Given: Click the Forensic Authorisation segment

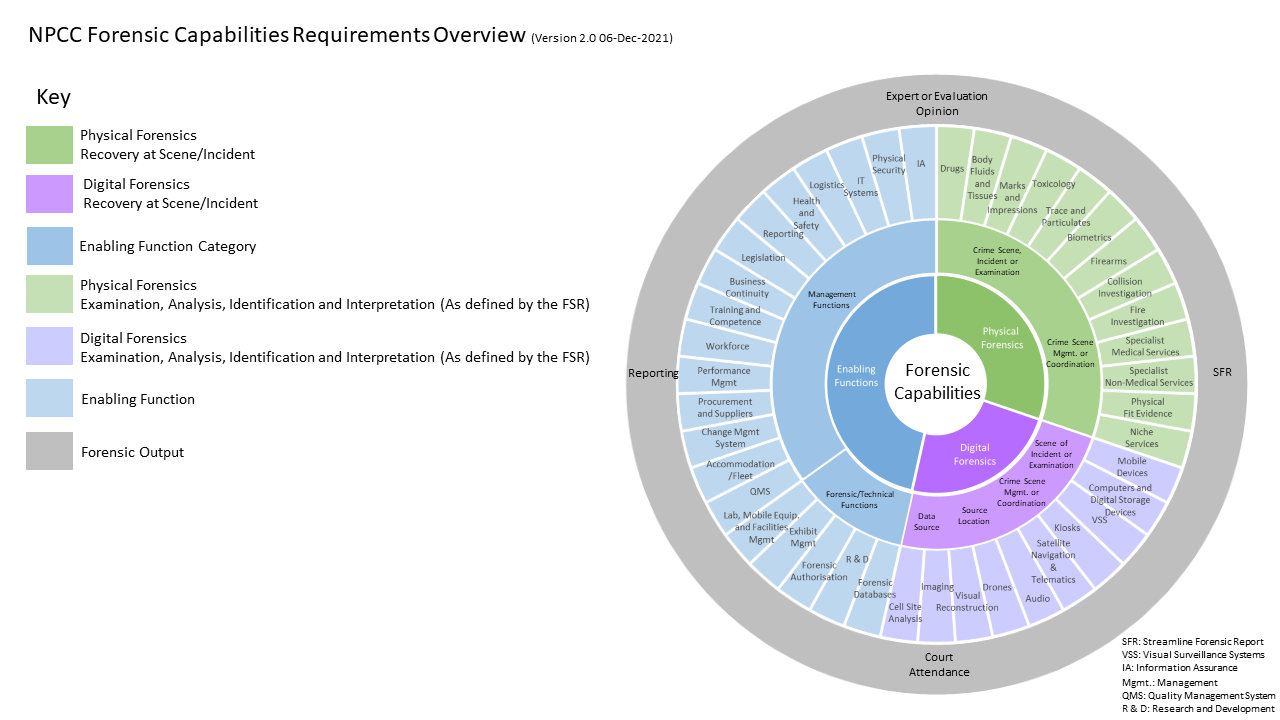Looking at the screenshot, I should coord(819,570).
